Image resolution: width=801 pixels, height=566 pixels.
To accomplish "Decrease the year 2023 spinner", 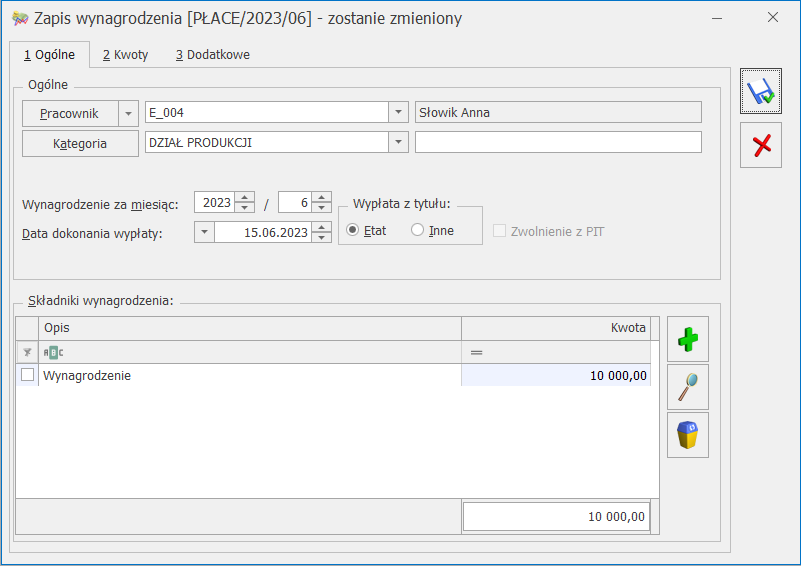I will pos(245,207).
